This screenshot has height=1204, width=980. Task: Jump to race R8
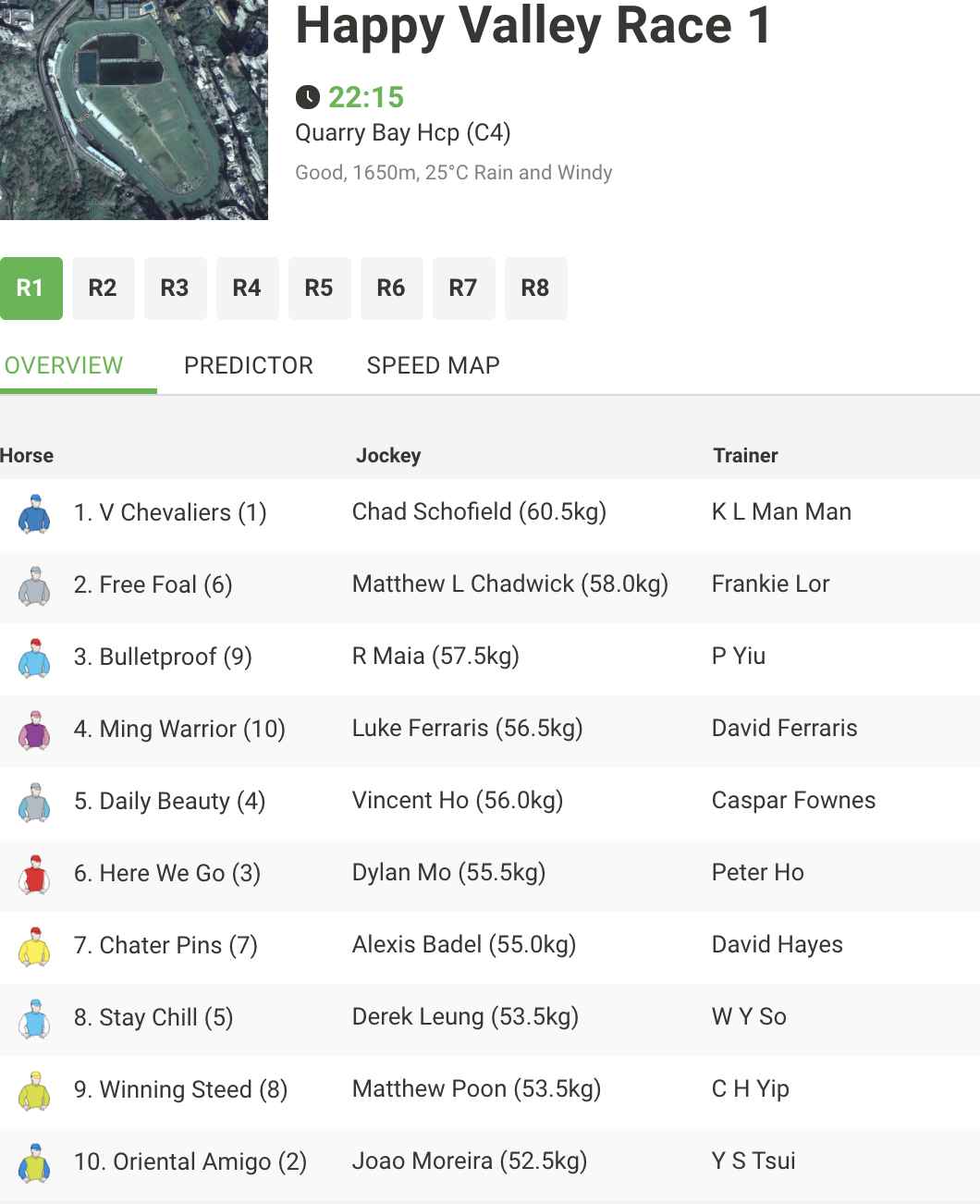click(x=535, y=289)
